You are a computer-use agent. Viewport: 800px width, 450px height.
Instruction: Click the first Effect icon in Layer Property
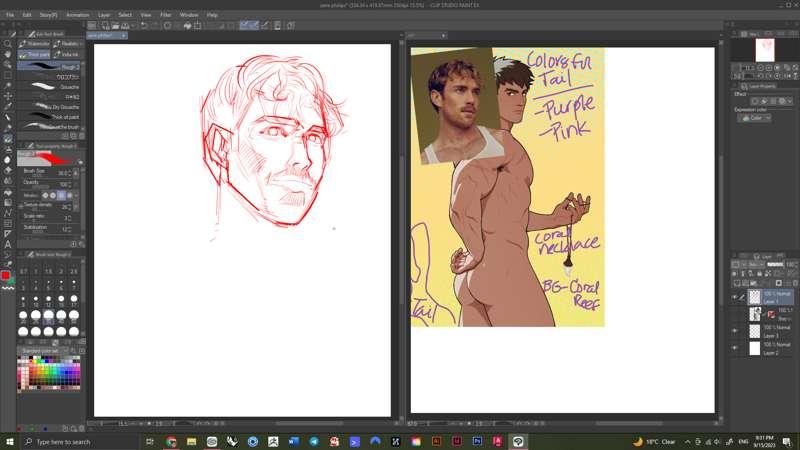point(755,101)
